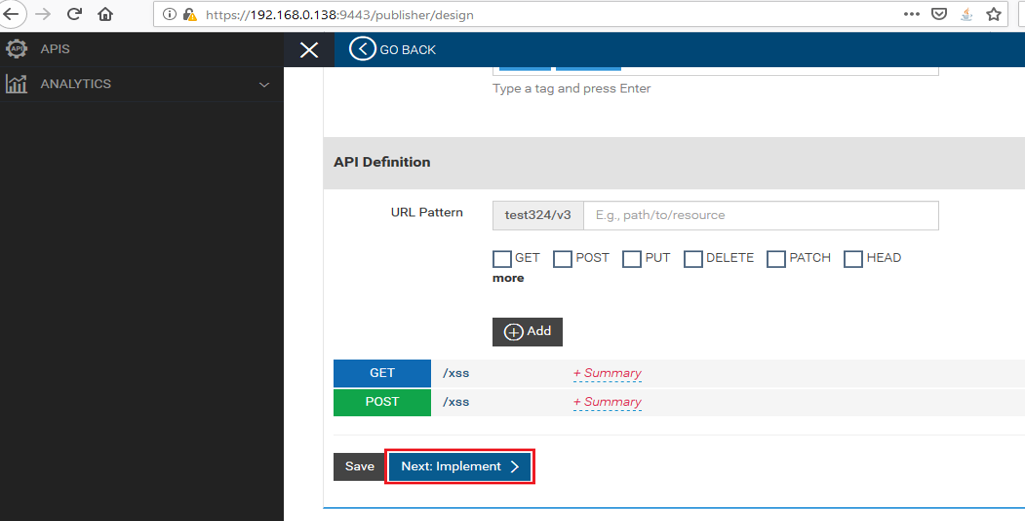Expand the blue GET /xss resource row
The width and height of the screenshot is (1025, 521).
pos(382,373)
